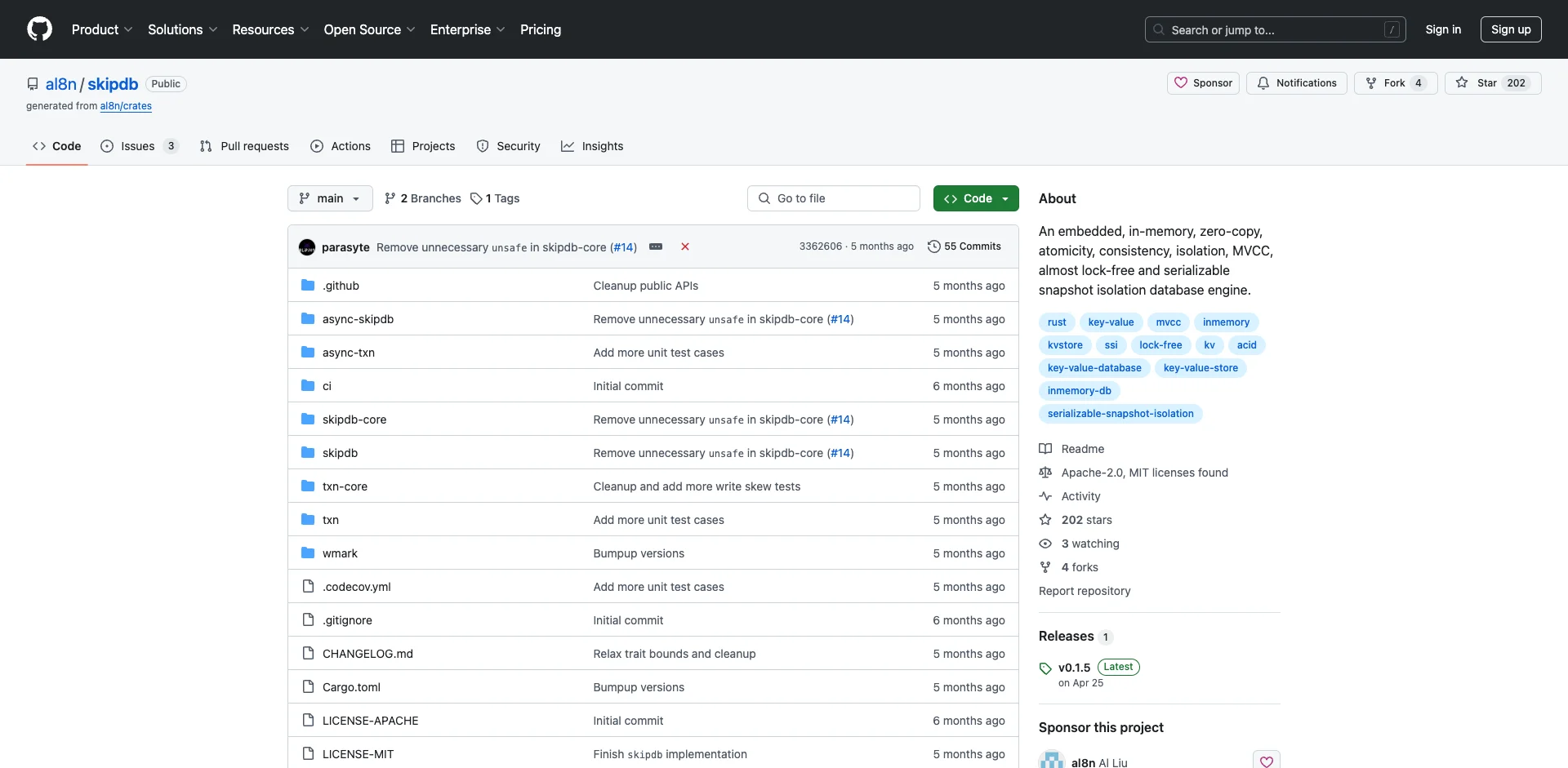1568x768 pixels.
Task: Open serializable-snapshot-isolation topic
Action: point(1120,414)
